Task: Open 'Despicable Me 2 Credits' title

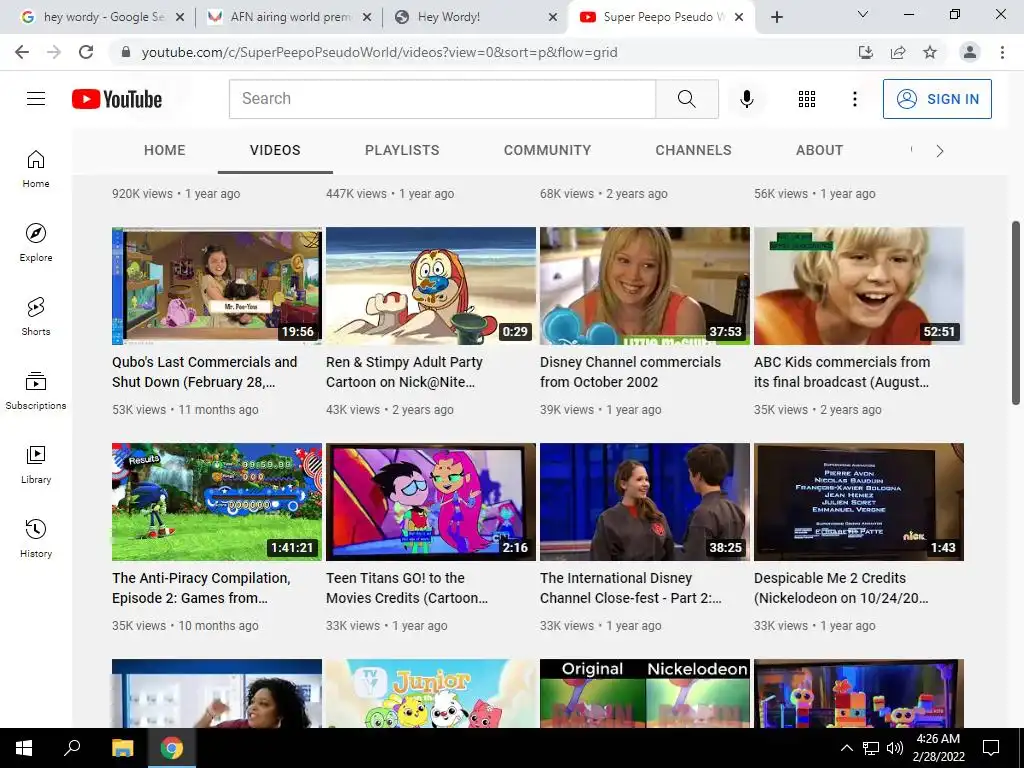Action: pos(841,588)
